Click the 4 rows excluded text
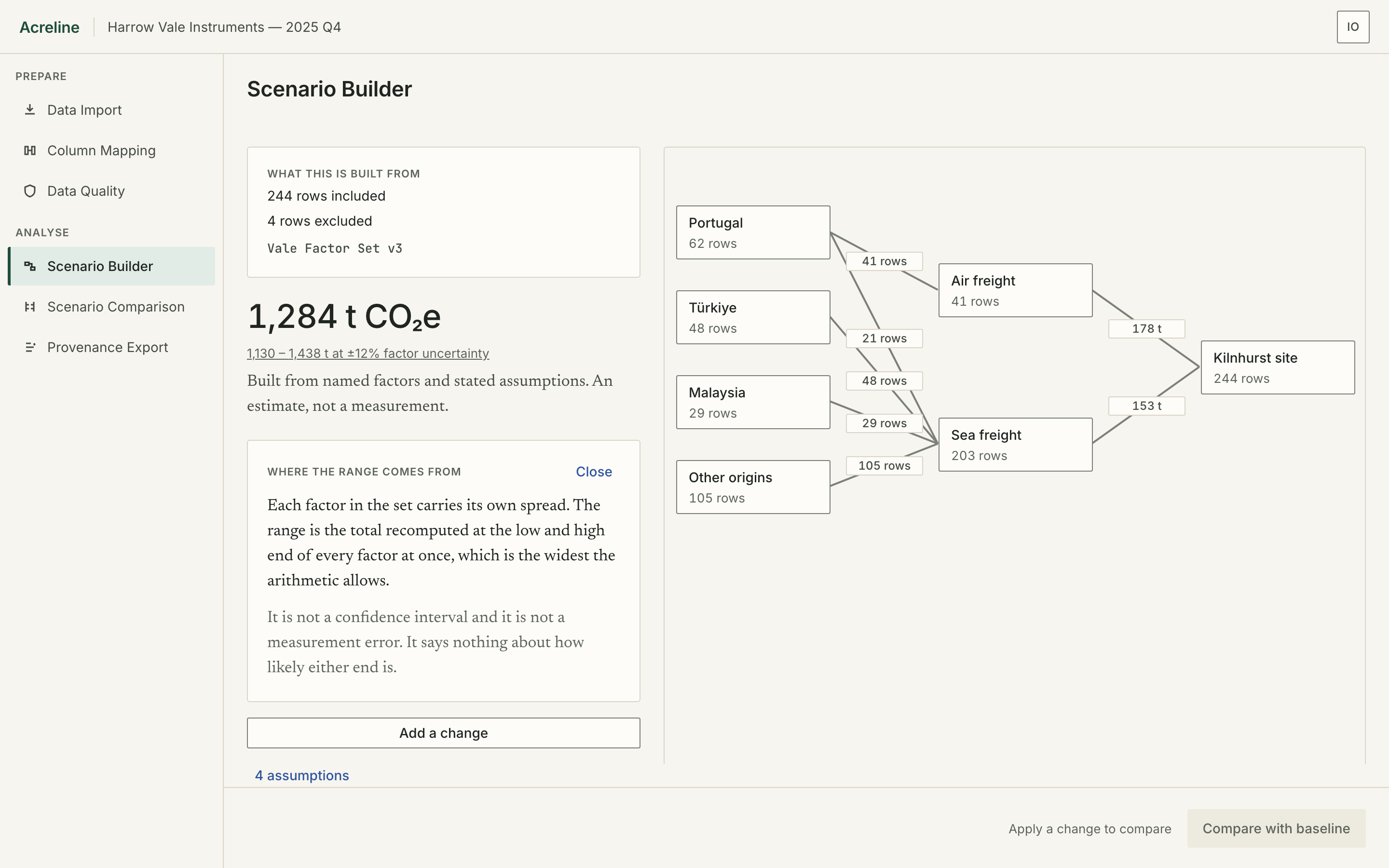This screenshot has width=1389, height=868. click(320, 221)
